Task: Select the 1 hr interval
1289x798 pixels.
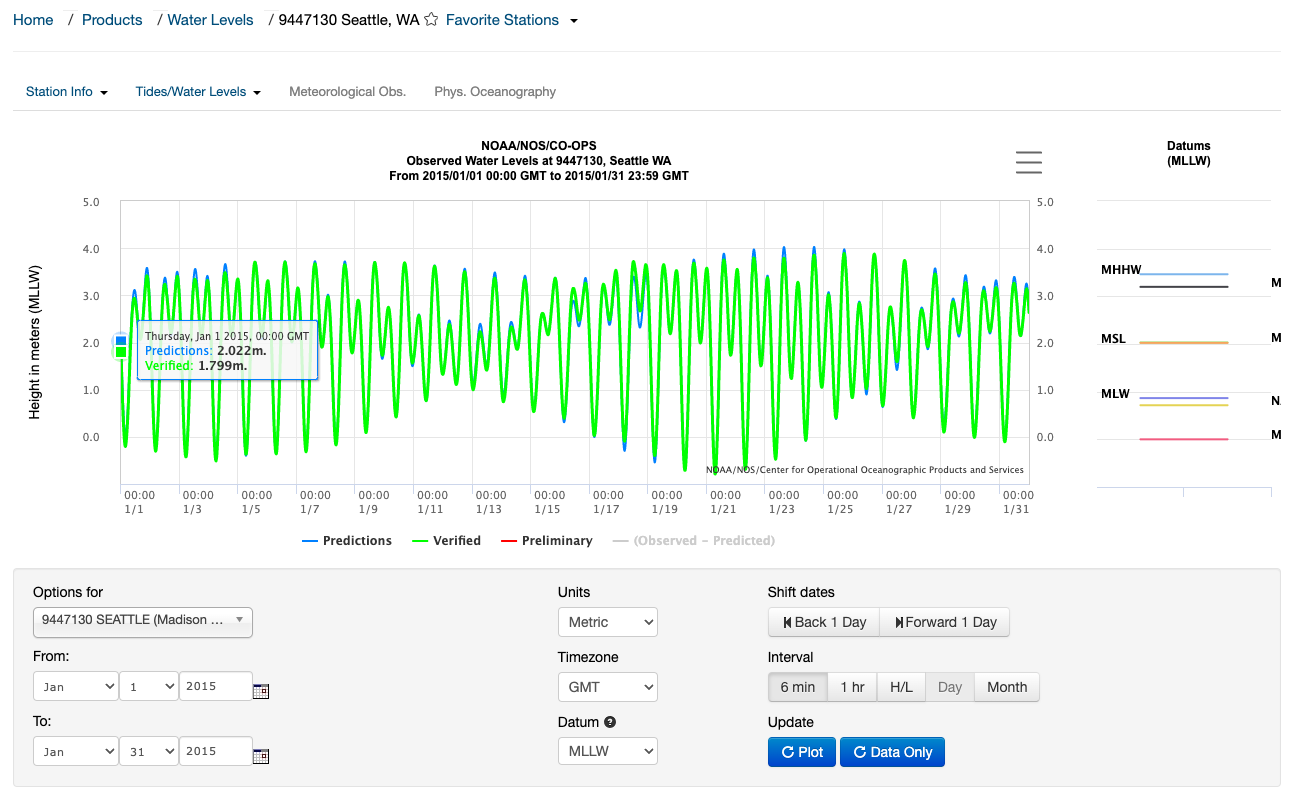Action: 852,687
